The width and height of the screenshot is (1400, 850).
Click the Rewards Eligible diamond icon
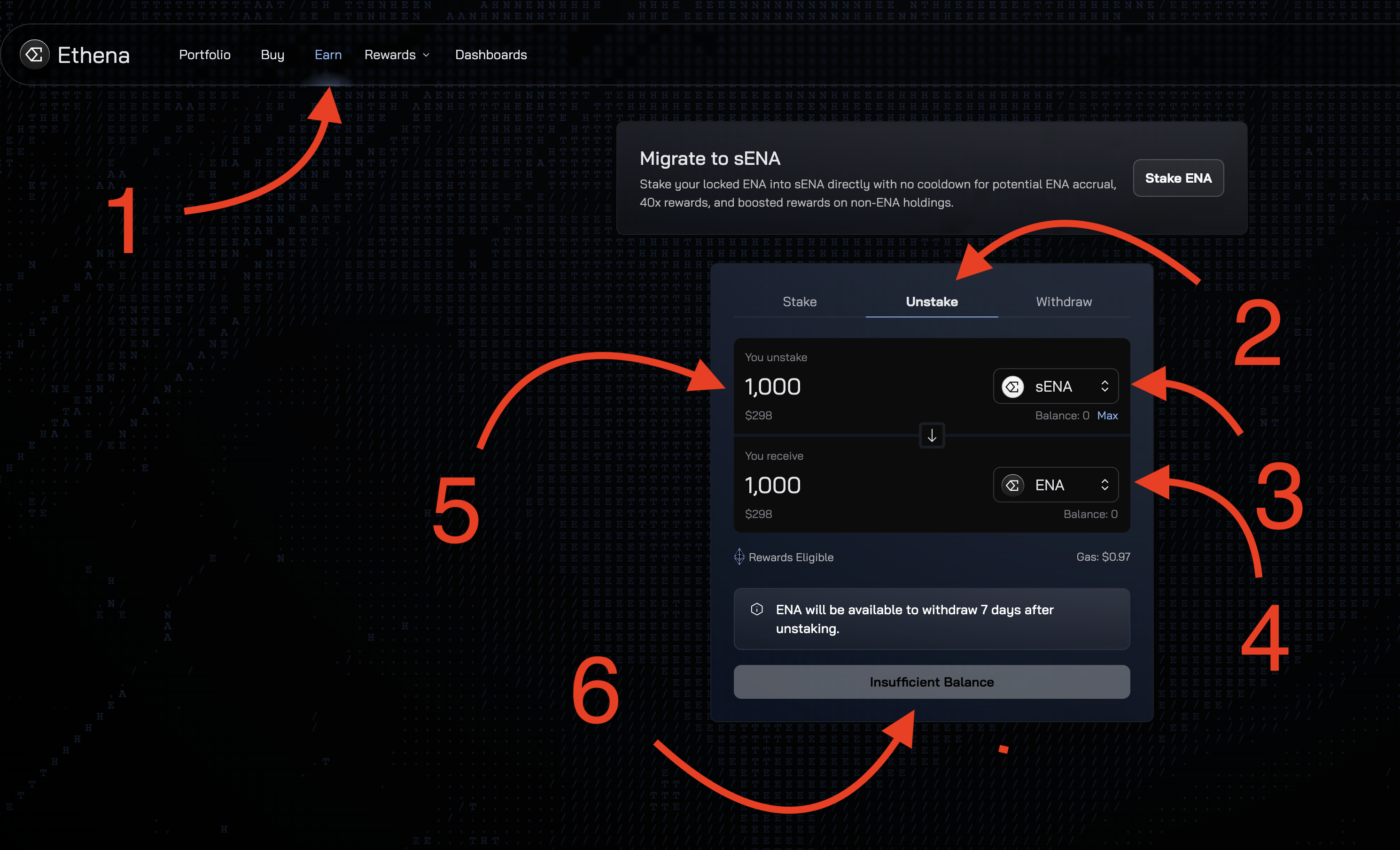[739, 556]
